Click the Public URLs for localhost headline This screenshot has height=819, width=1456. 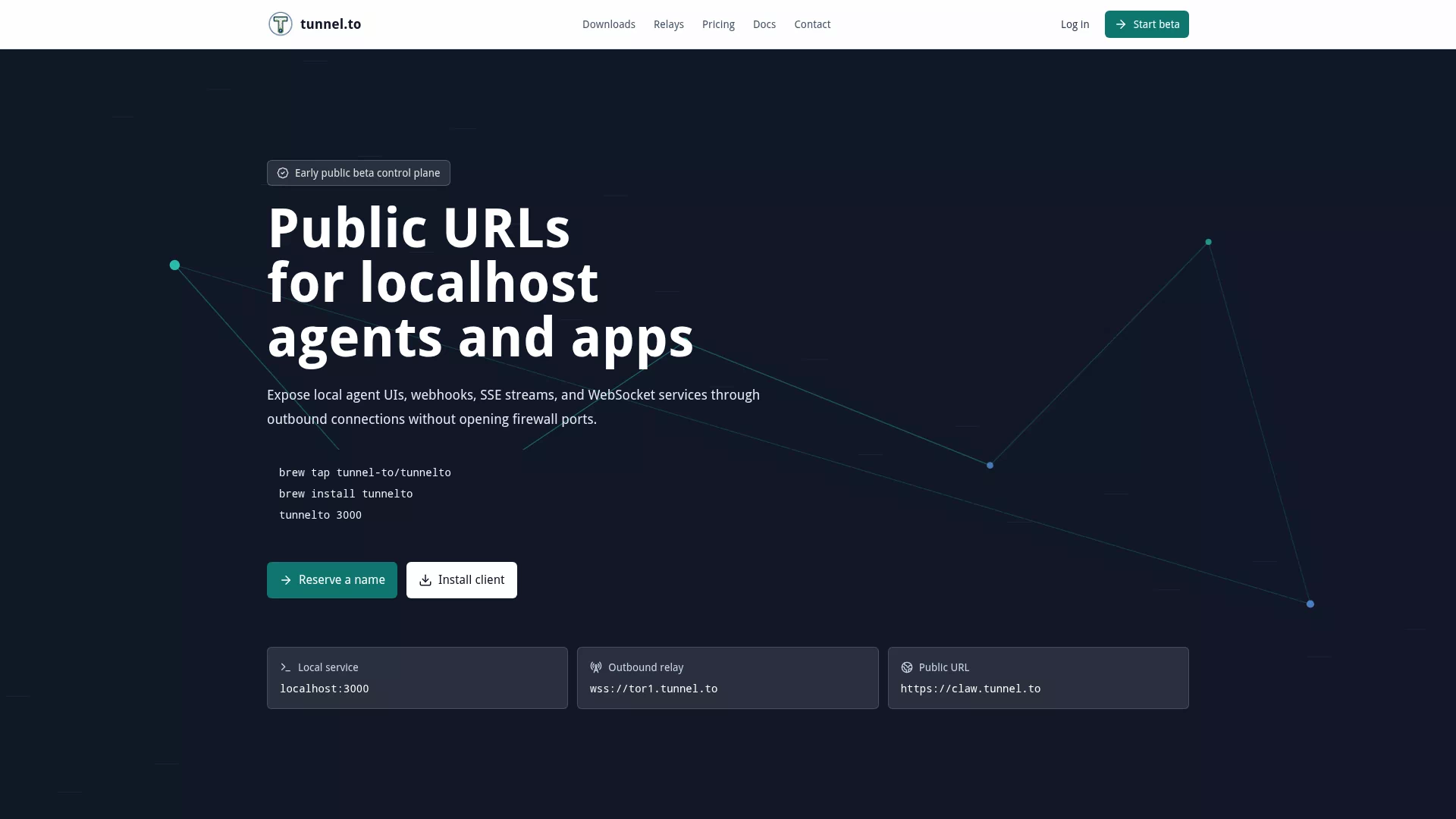[481, 282]
